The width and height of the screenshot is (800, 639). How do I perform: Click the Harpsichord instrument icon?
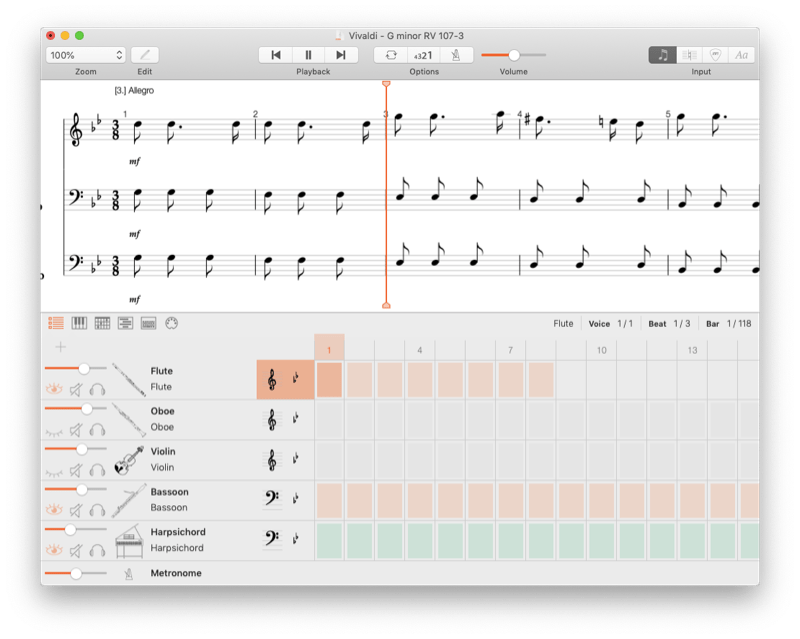pyautogui.click(x=129, y=541)
